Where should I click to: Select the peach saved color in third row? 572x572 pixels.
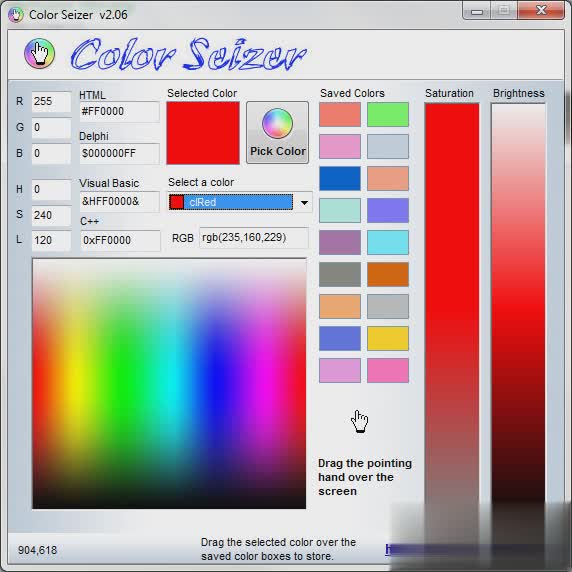click(388, 179)
